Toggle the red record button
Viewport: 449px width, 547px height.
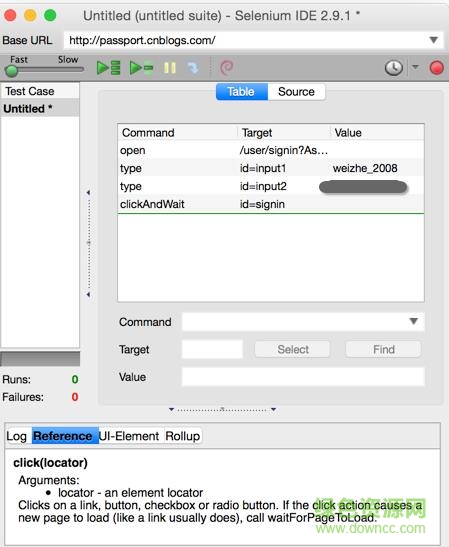click(x=436, y=68)
